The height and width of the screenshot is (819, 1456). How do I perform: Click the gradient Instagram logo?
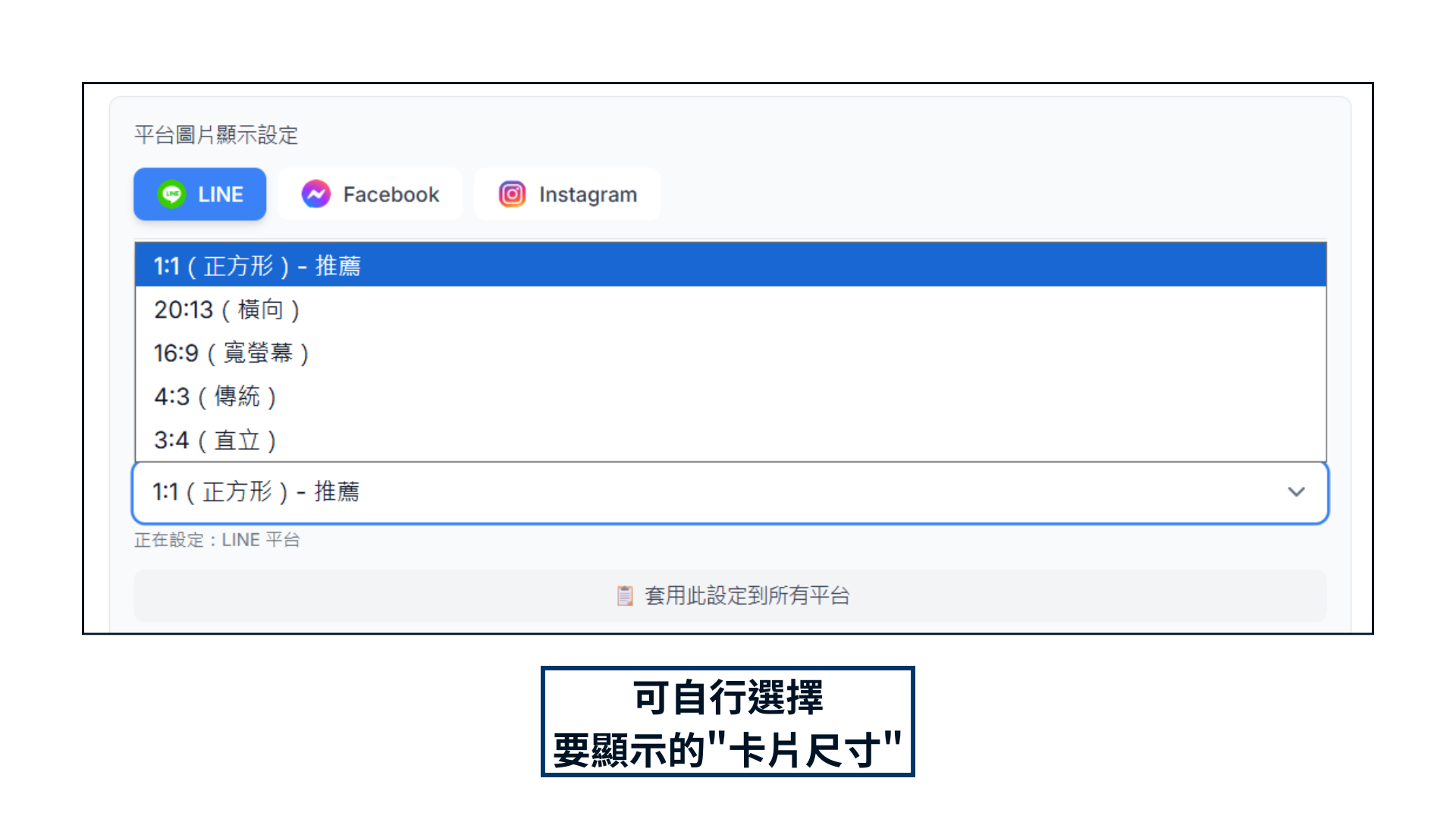click(512, 194)
